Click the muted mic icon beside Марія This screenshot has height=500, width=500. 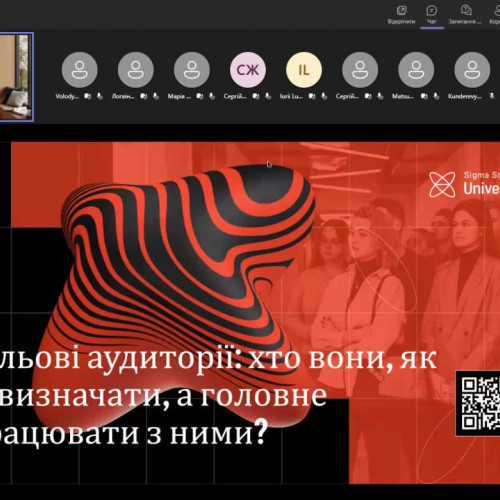pyautogui.click(x=212, y=96)
